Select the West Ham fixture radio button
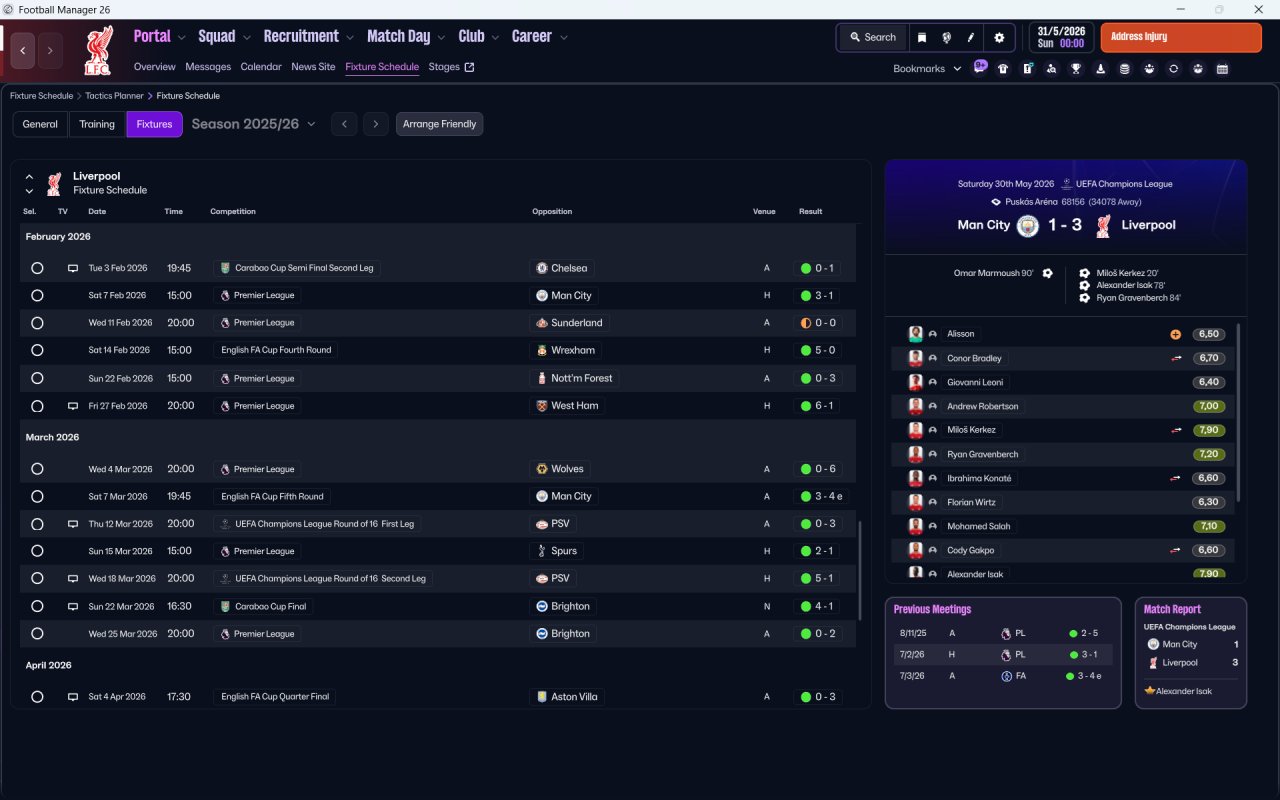This screenshot has width=1280, height=800. (37, 406)
